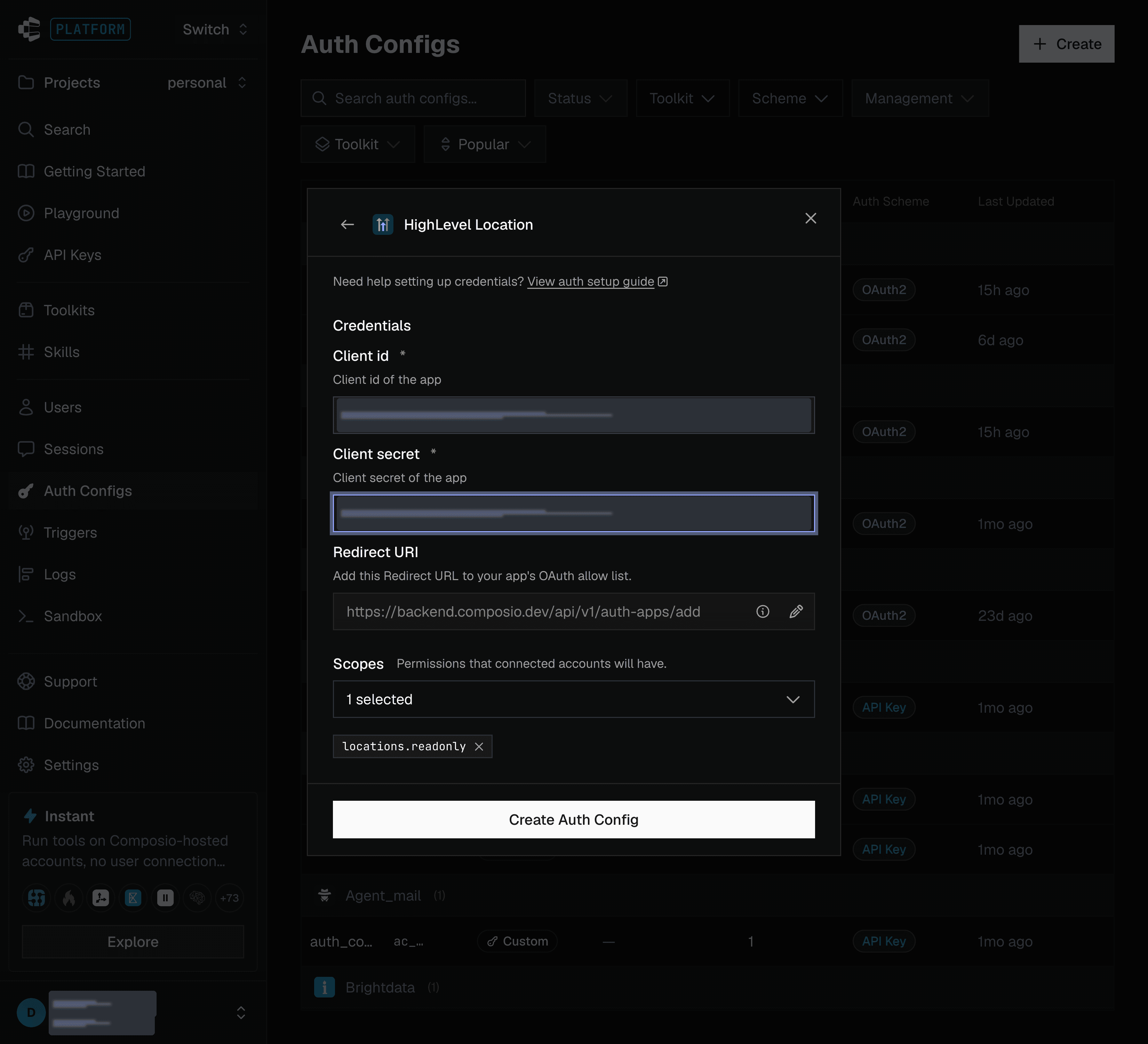Open the Status filter dropdown
Viewport: 1148px width, 1044px height.
[580, 98]
